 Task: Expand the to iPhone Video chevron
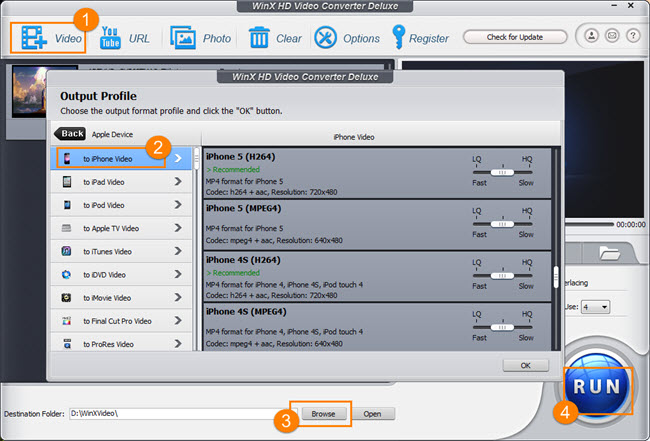(178, 158)
